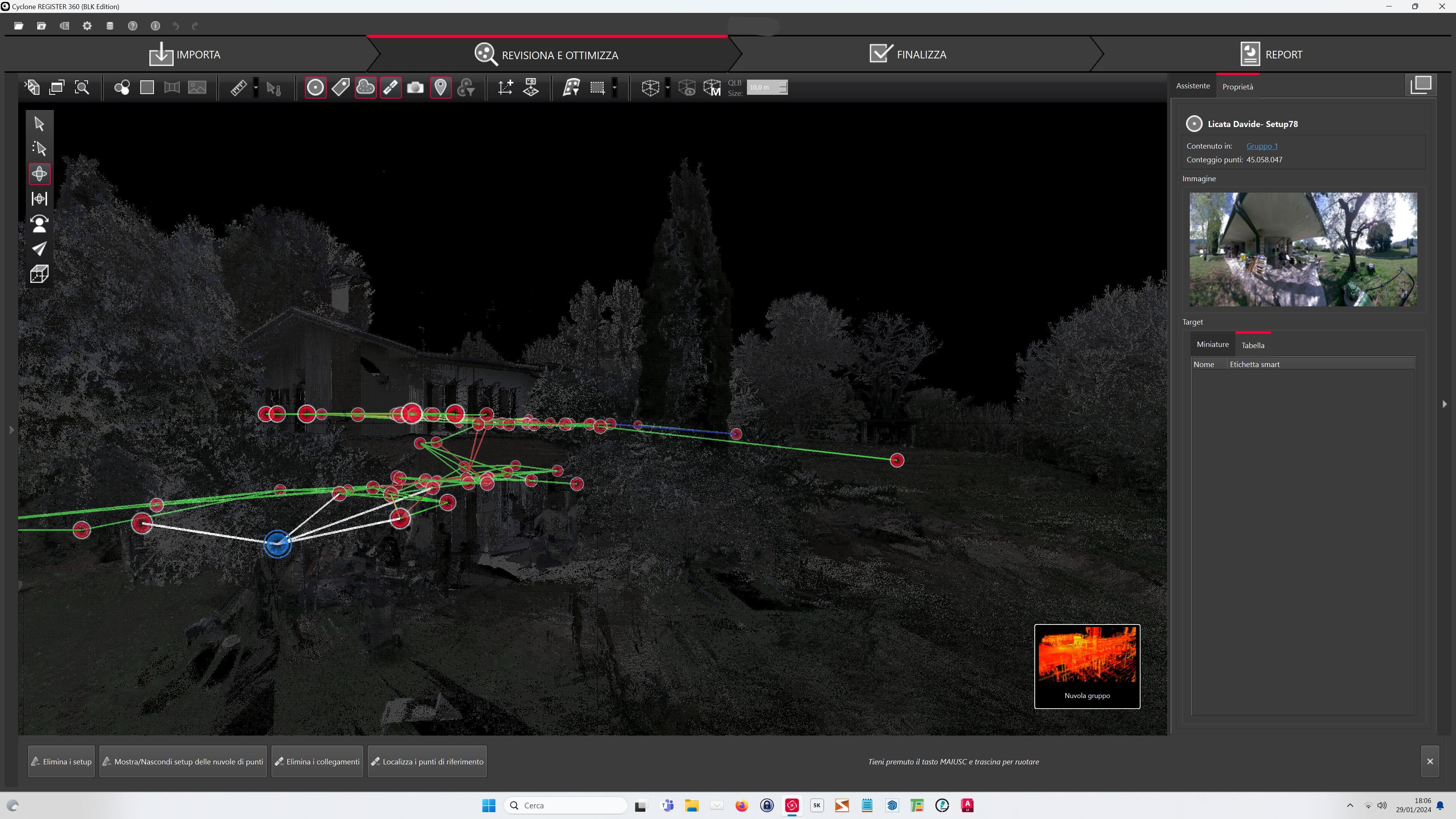Open the measure tool dropdown arrow
The image size is (1456, 819).
click(256, 88)
